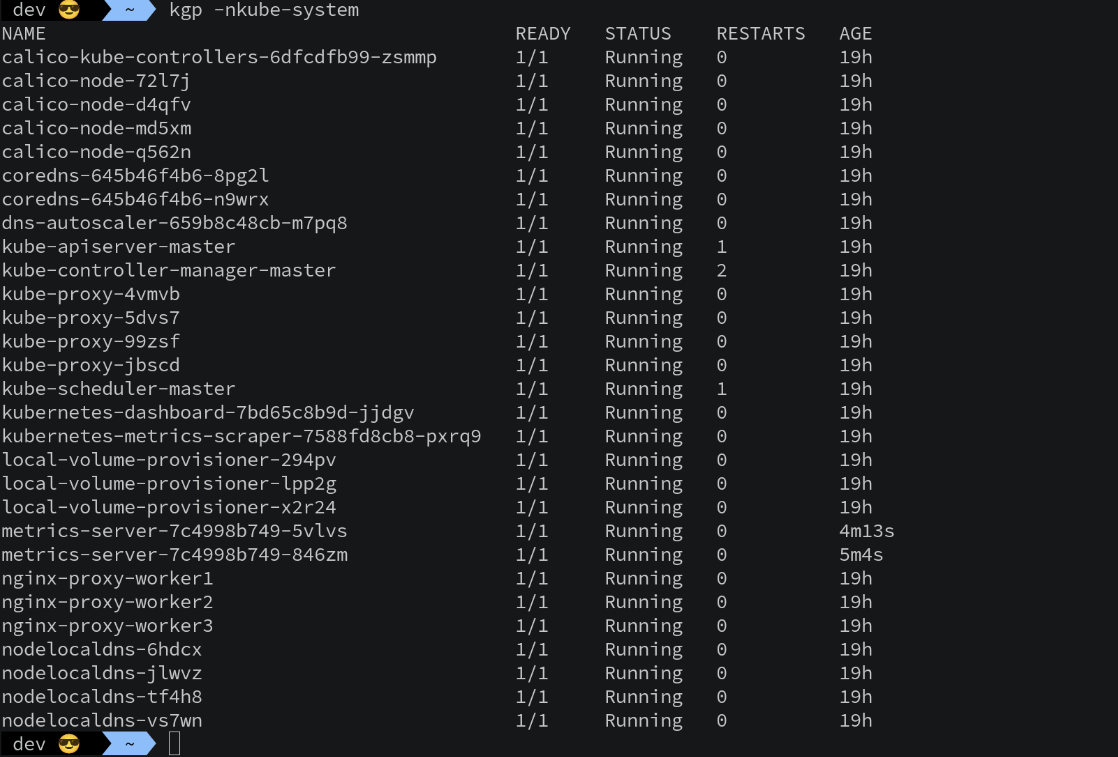Screen dimensions: 1118x757
Task: Select pod name dns-autoscaler-659b8c48cb-m7pq8
Action: click(x=175, y=223)
